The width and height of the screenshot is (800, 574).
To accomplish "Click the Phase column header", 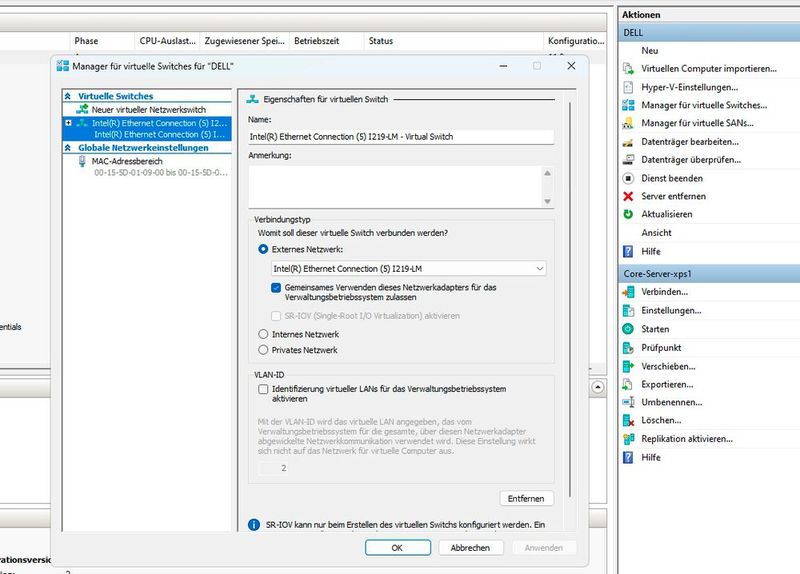I will pos(102,41).
